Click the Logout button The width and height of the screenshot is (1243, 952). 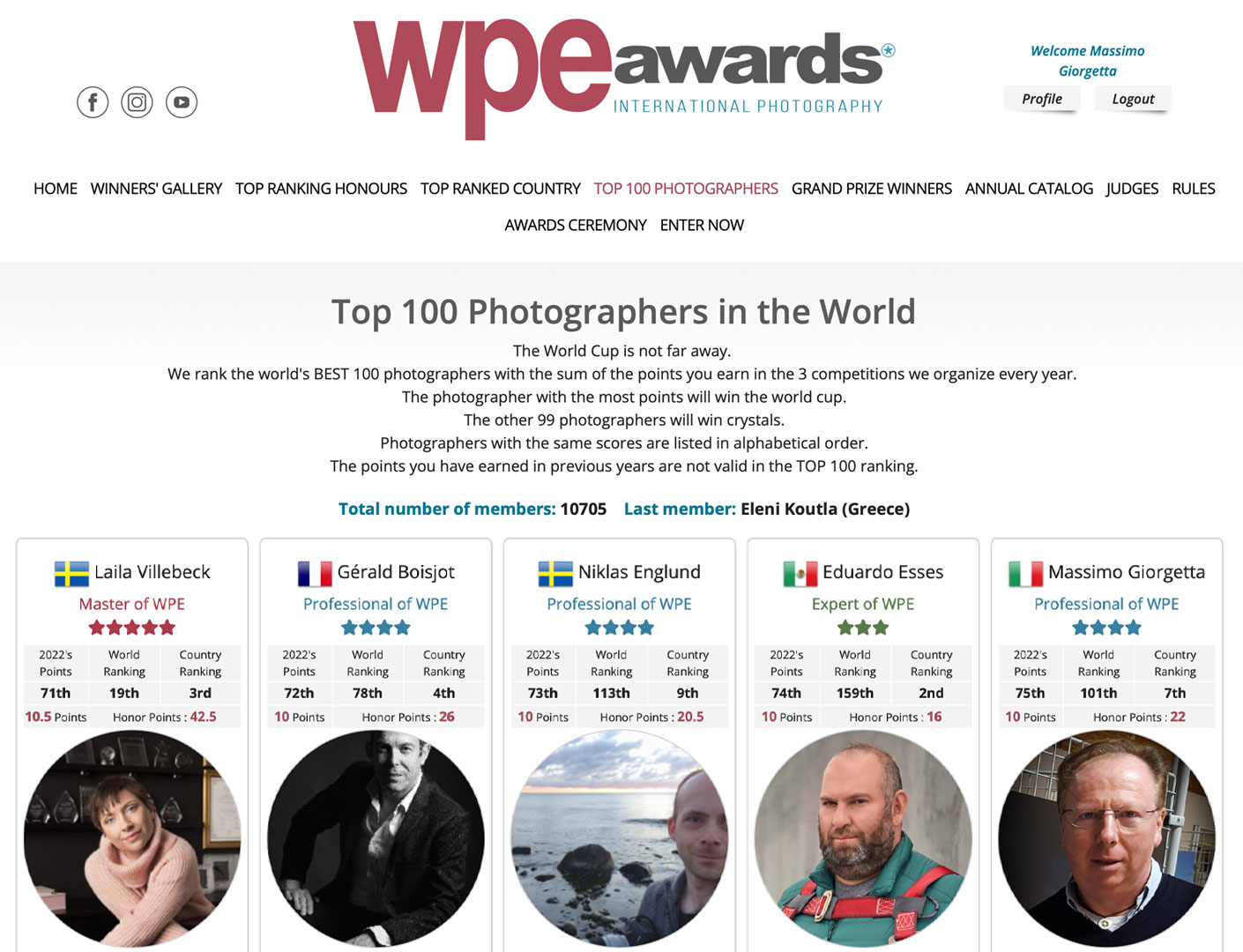1133,99
